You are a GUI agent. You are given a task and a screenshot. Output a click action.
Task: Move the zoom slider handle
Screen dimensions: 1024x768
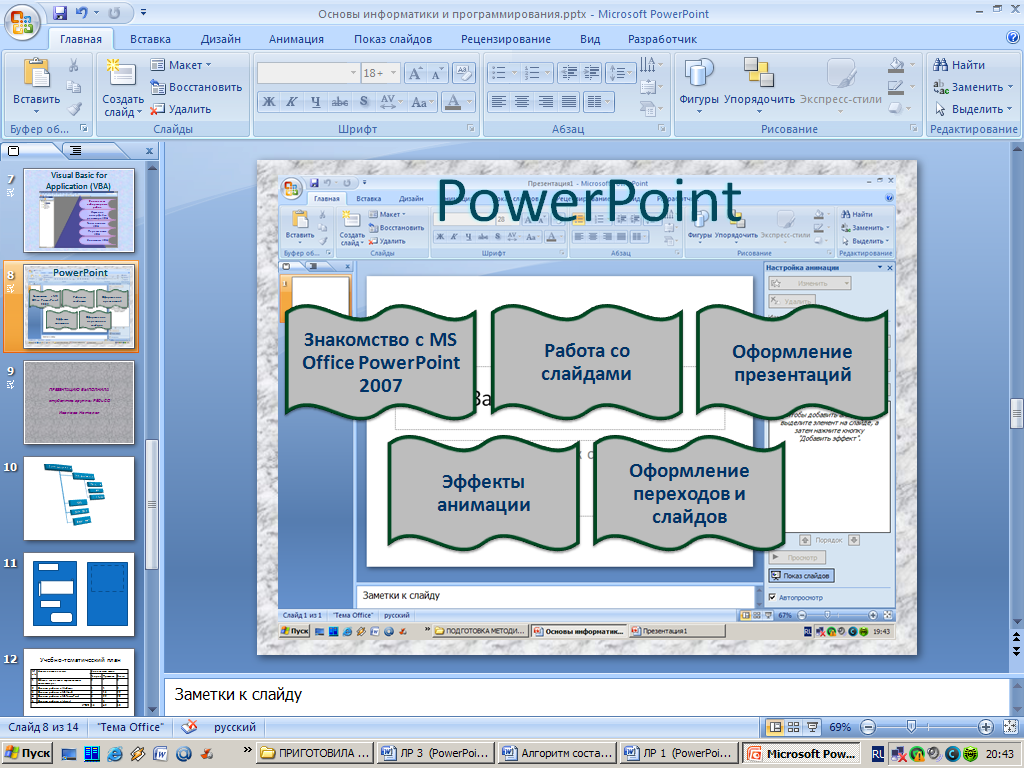point(911,726)
